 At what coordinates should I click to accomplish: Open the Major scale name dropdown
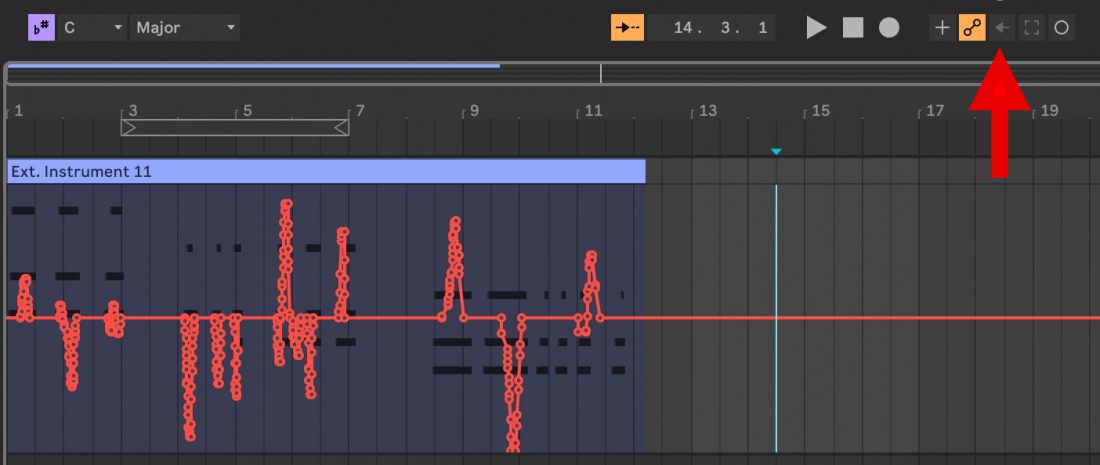184,27
